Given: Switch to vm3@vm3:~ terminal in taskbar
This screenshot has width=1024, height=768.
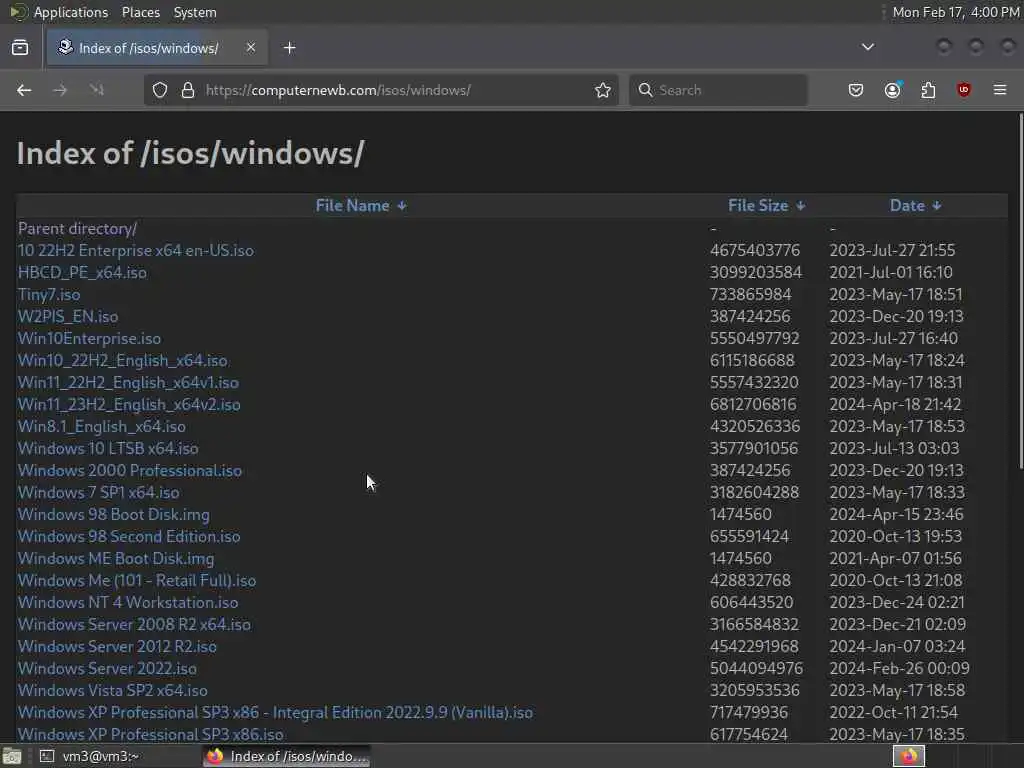Looking at the screenshot, I should click(91, 756).
